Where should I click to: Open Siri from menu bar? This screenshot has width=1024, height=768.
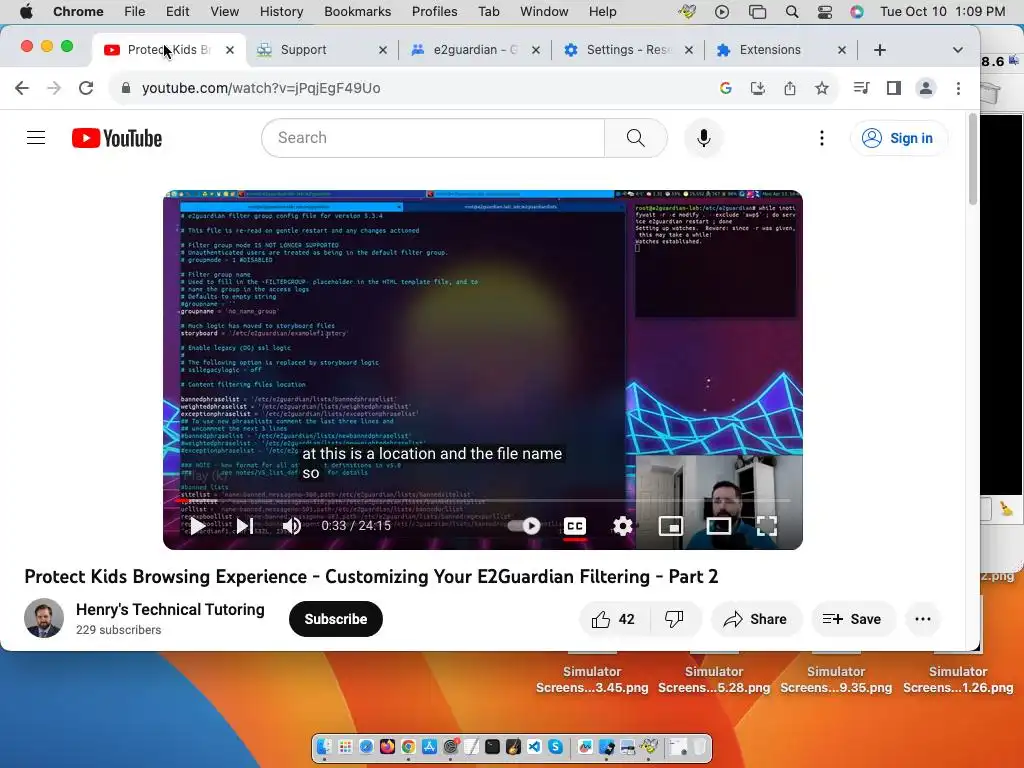[857, 12]
